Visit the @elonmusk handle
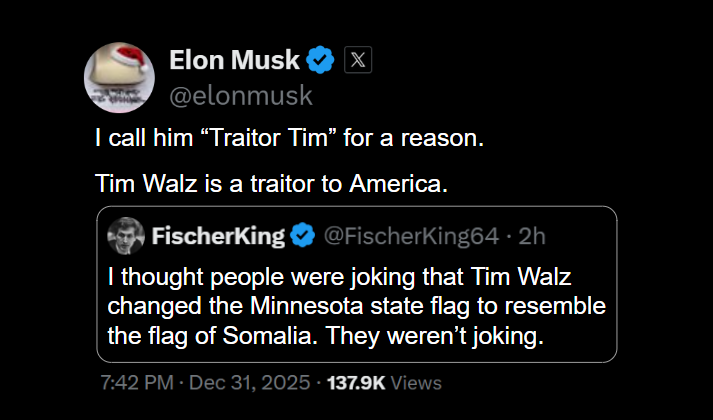The height and width of the screenshot is (420, 713). coord(241,95)
